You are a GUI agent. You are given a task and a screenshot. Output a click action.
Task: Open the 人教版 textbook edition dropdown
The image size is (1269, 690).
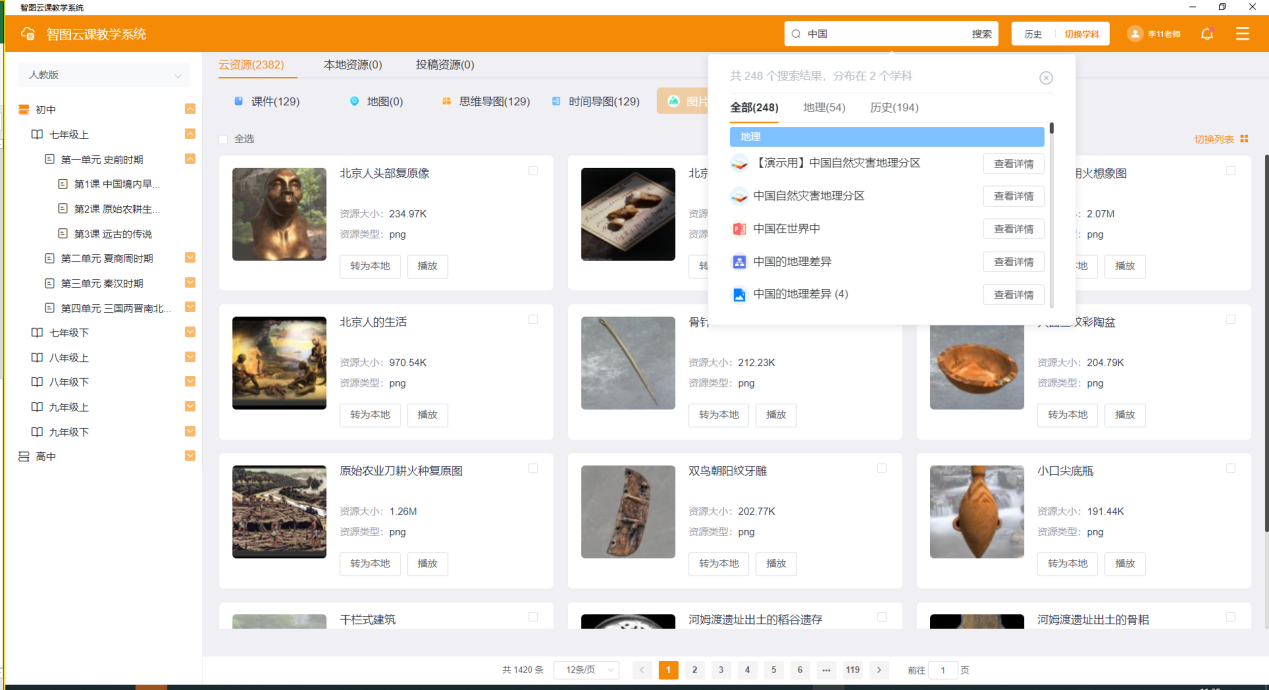point(103,75)
